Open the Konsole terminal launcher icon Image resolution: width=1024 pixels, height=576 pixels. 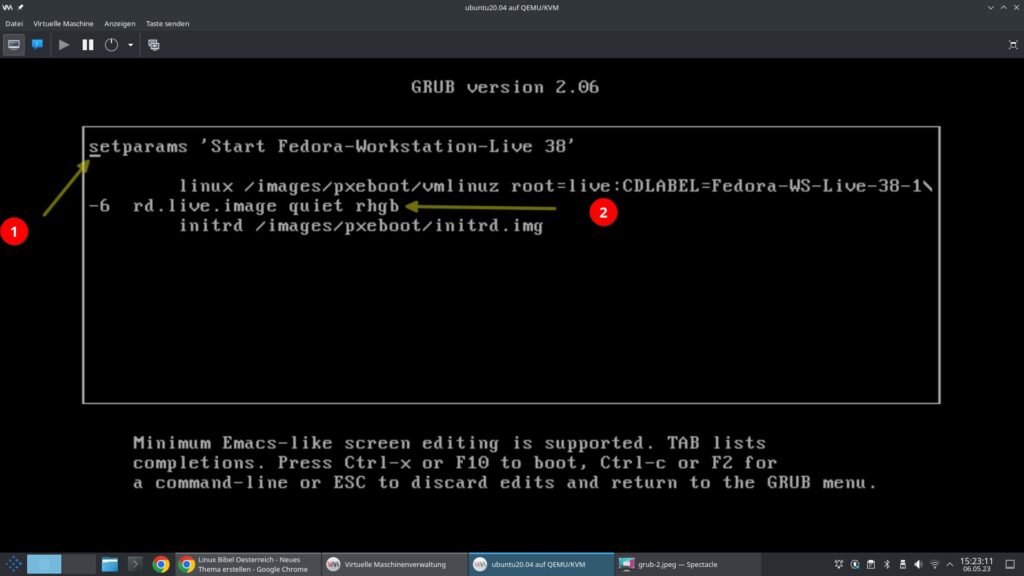[135, 564]
